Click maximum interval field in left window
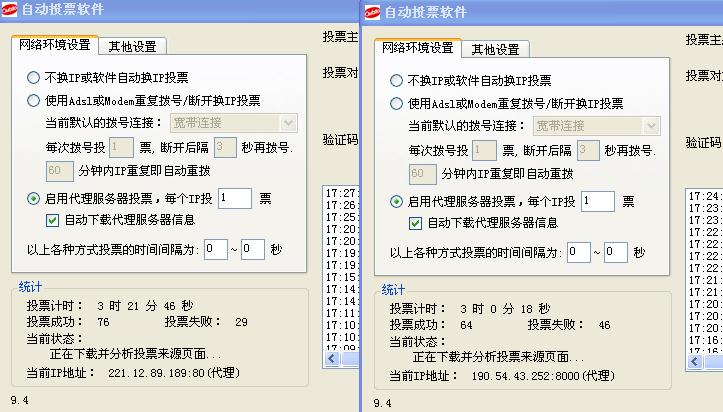This screenshot has height=412, width=723. (x=253, y=249)
